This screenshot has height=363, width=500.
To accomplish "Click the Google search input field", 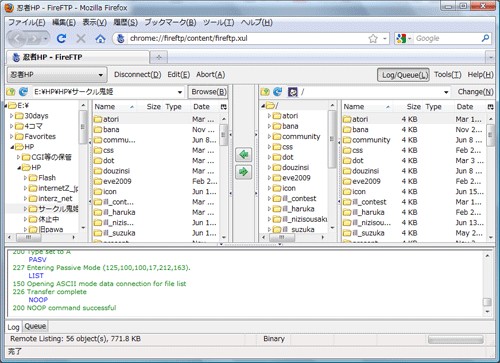I will [x=447, y=39].
